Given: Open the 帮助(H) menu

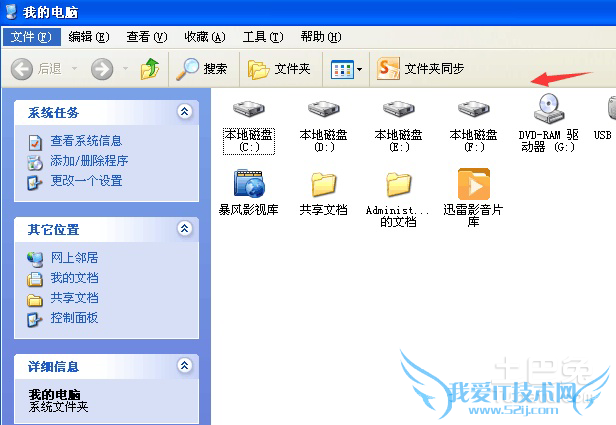Looking at the screenshot, I should point(321,37).
